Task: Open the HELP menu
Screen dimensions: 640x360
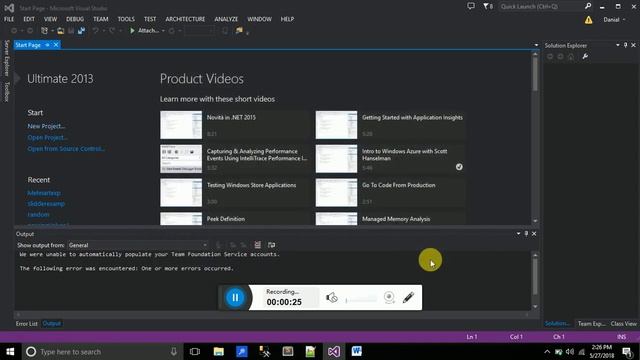Action: click(287, 19)
